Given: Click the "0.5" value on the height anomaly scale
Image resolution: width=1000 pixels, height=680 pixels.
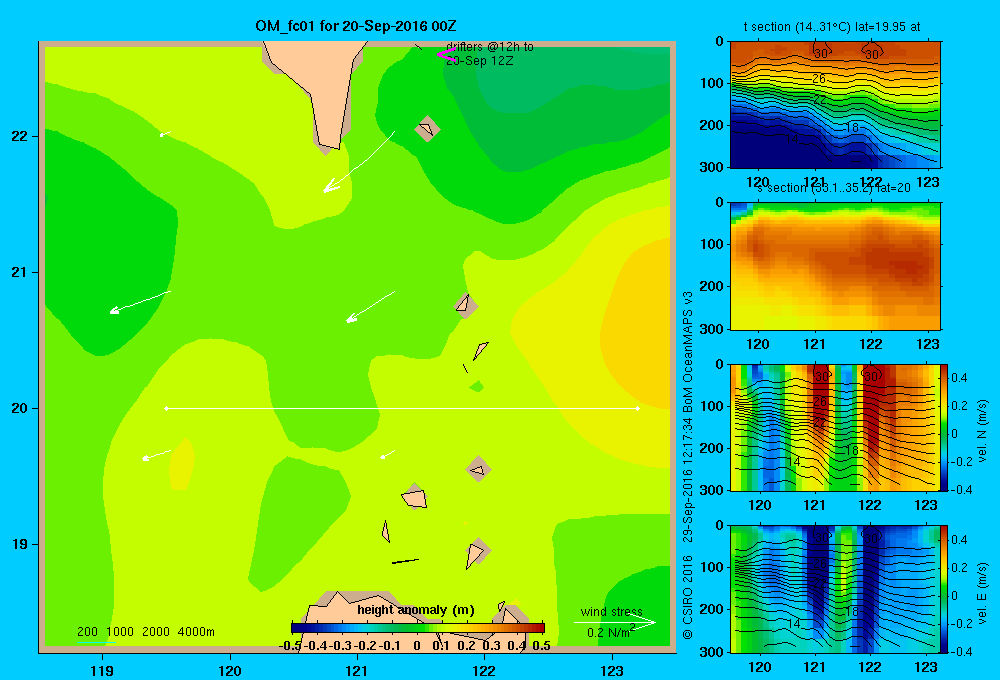Looking at the screenshot, I should click(541, 646).
